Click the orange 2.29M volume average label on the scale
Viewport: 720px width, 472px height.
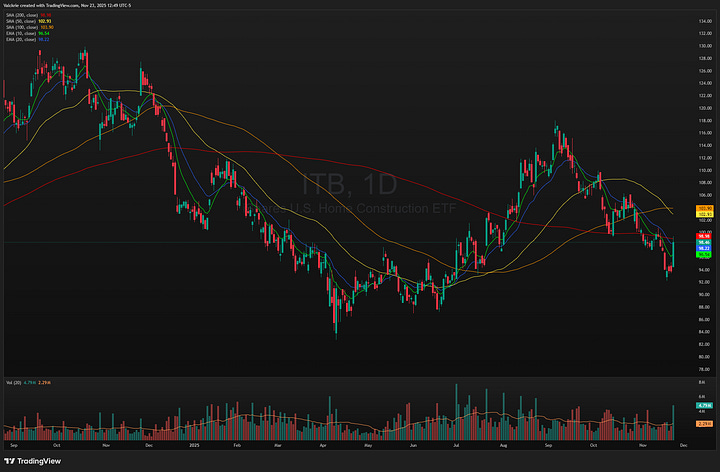704,423
